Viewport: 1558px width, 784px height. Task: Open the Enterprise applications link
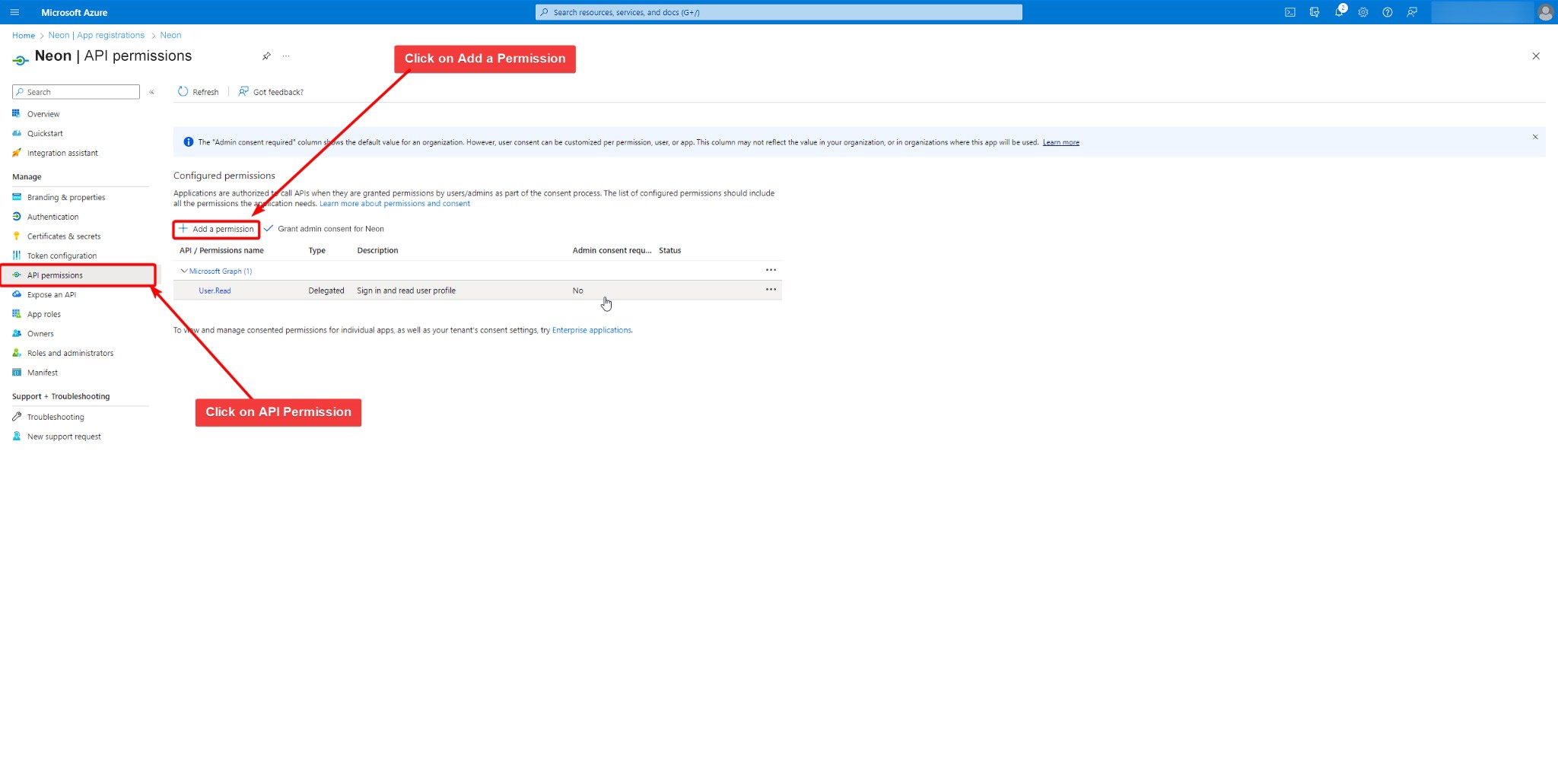[591, 330]
